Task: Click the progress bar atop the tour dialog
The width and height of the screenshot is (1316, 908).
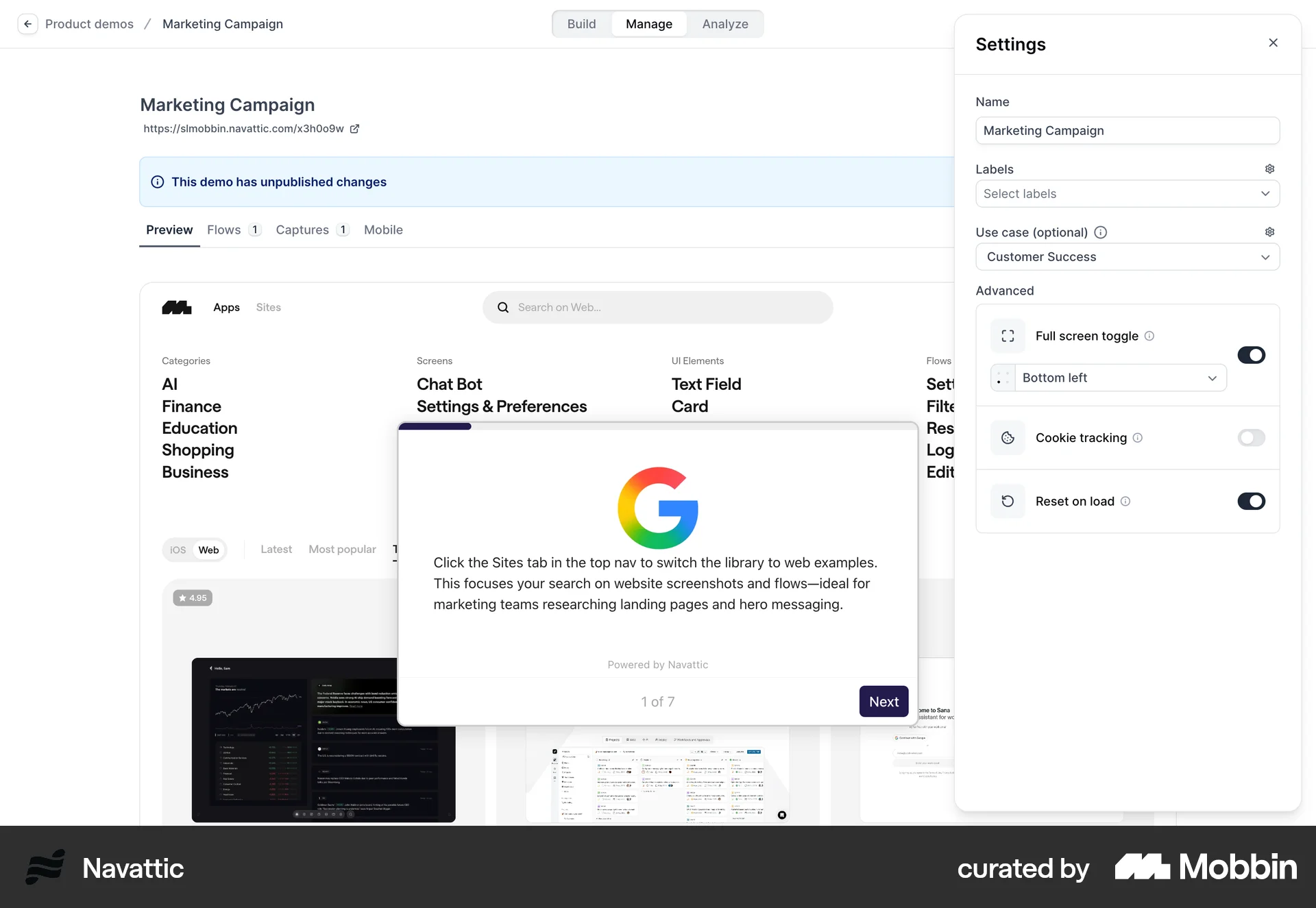Action: (x=435, y=426)
